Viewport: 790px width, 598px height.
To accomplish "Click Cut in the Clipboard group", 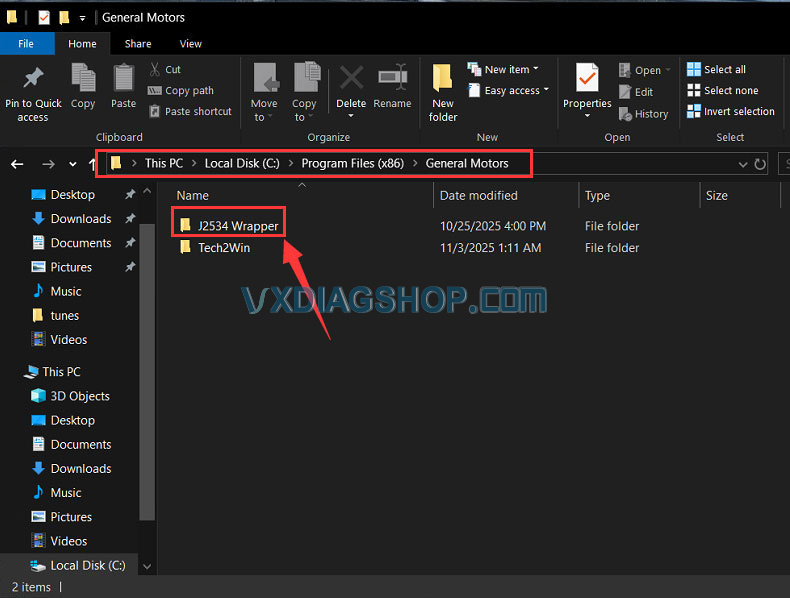I will 165,70.
